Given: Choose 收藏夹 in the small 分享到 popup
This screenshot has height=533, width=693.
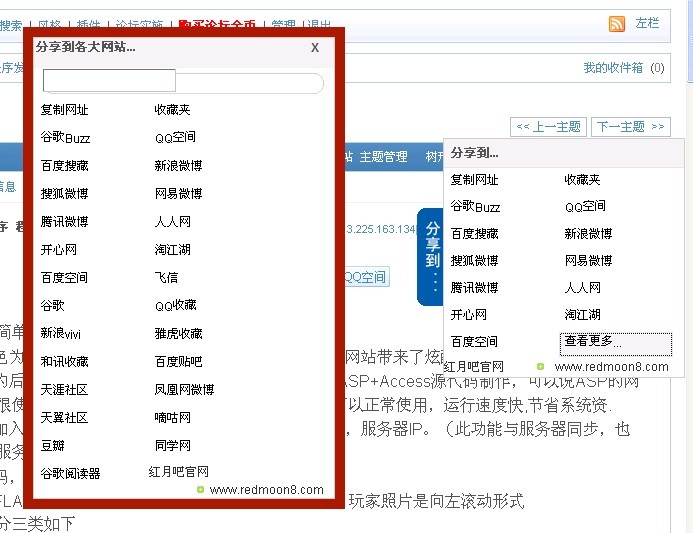Looking at the screenshot, I should [x=582, y=179].
